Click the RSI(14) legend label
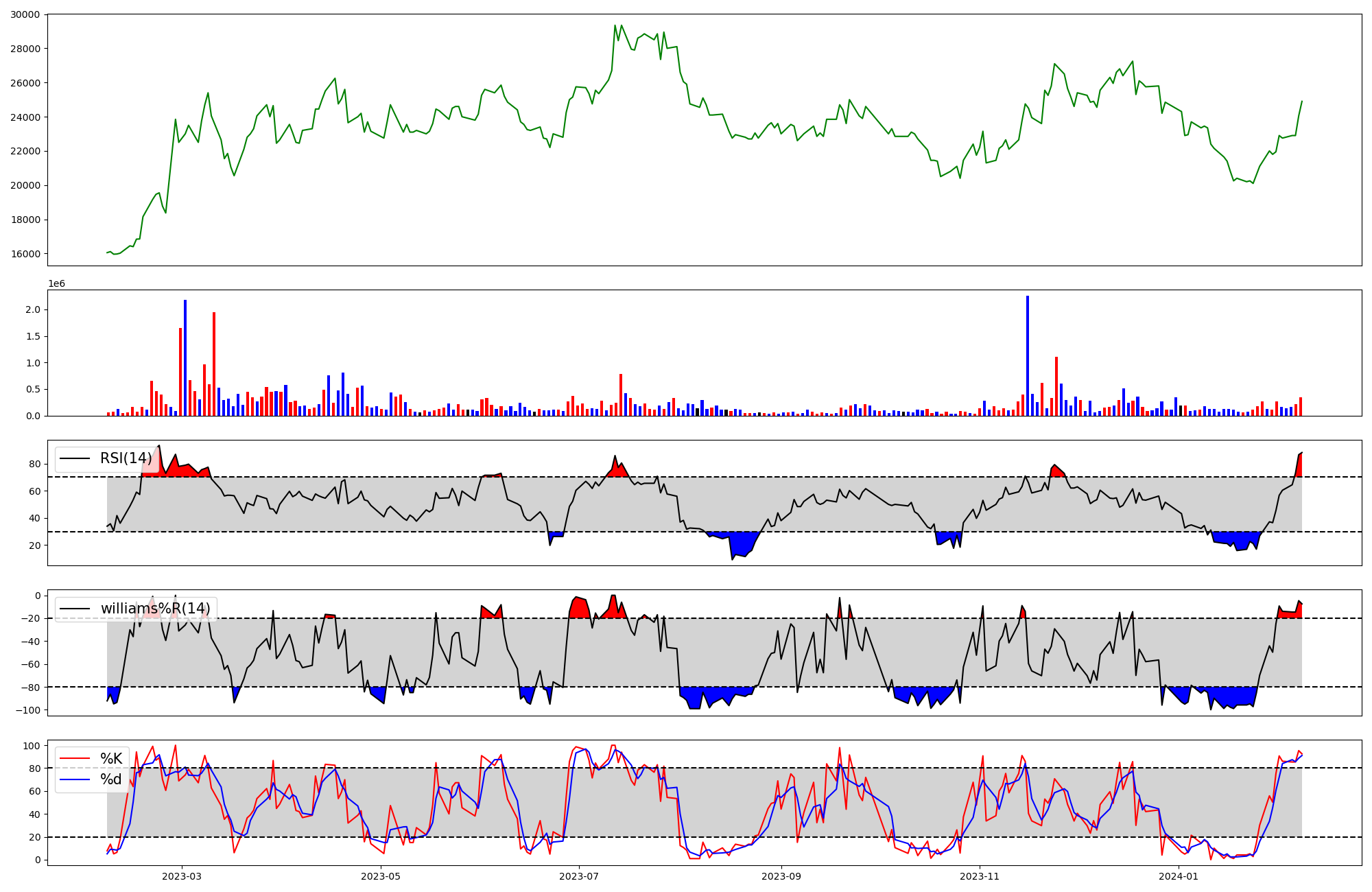 pyautogui.click(x=126, y=458)
